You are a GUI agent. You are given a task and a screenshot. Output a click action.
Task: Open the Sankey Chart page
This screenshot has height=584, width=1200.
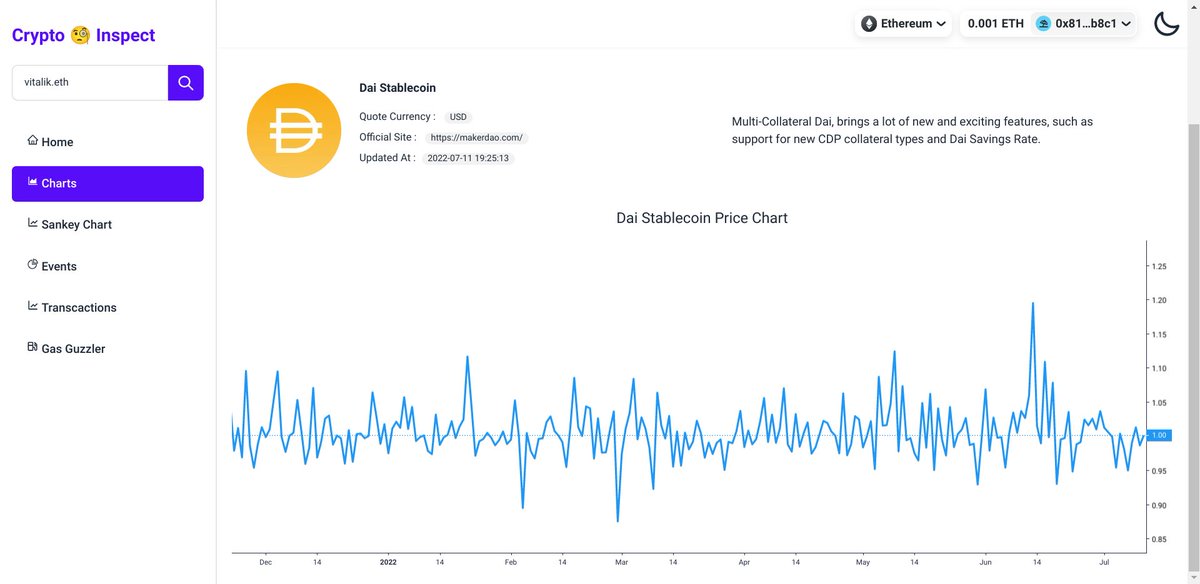(x=108, y=225)
